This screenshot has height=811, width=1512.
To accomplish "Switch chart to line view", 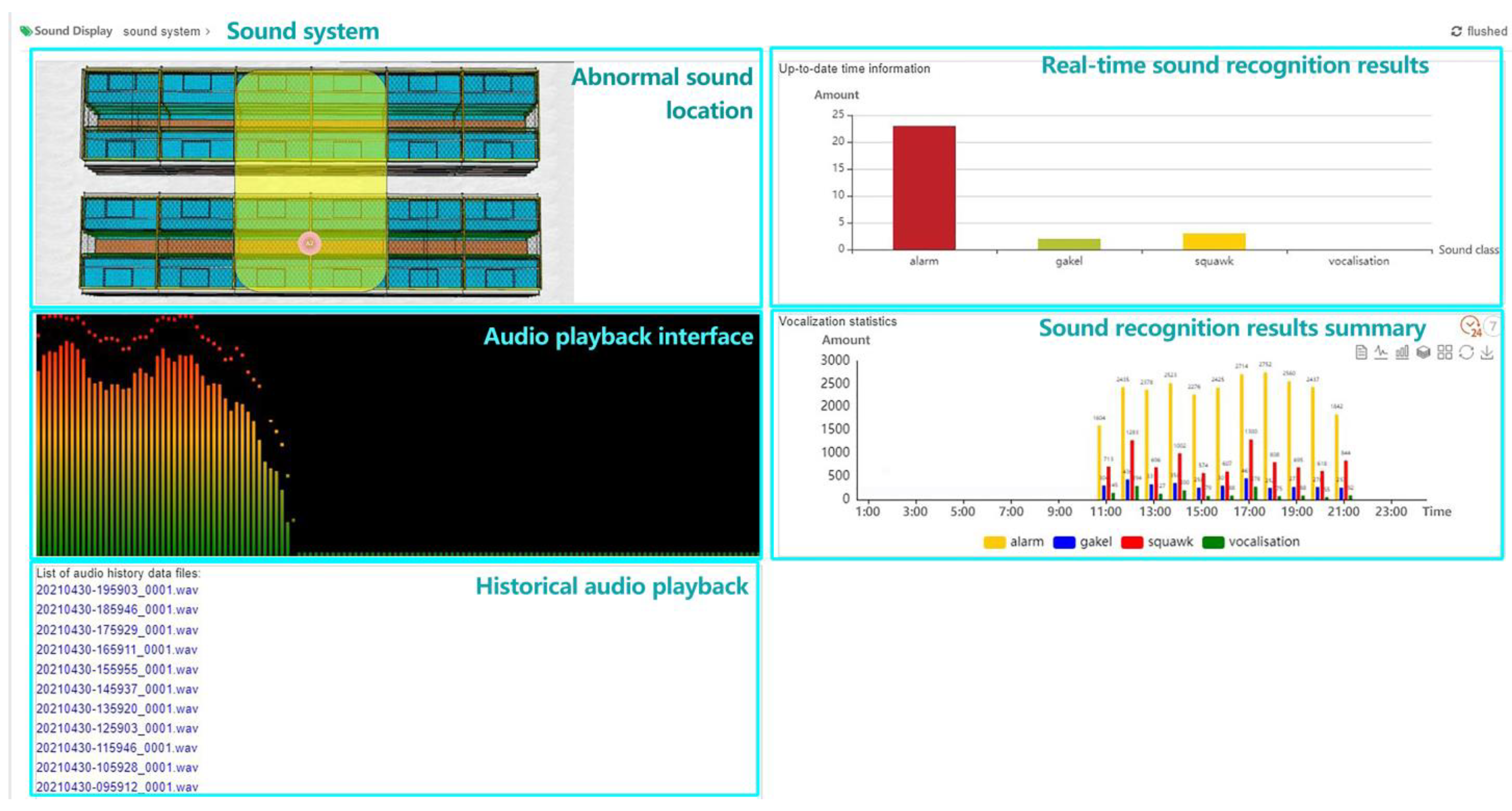I will pos(1381,352).
